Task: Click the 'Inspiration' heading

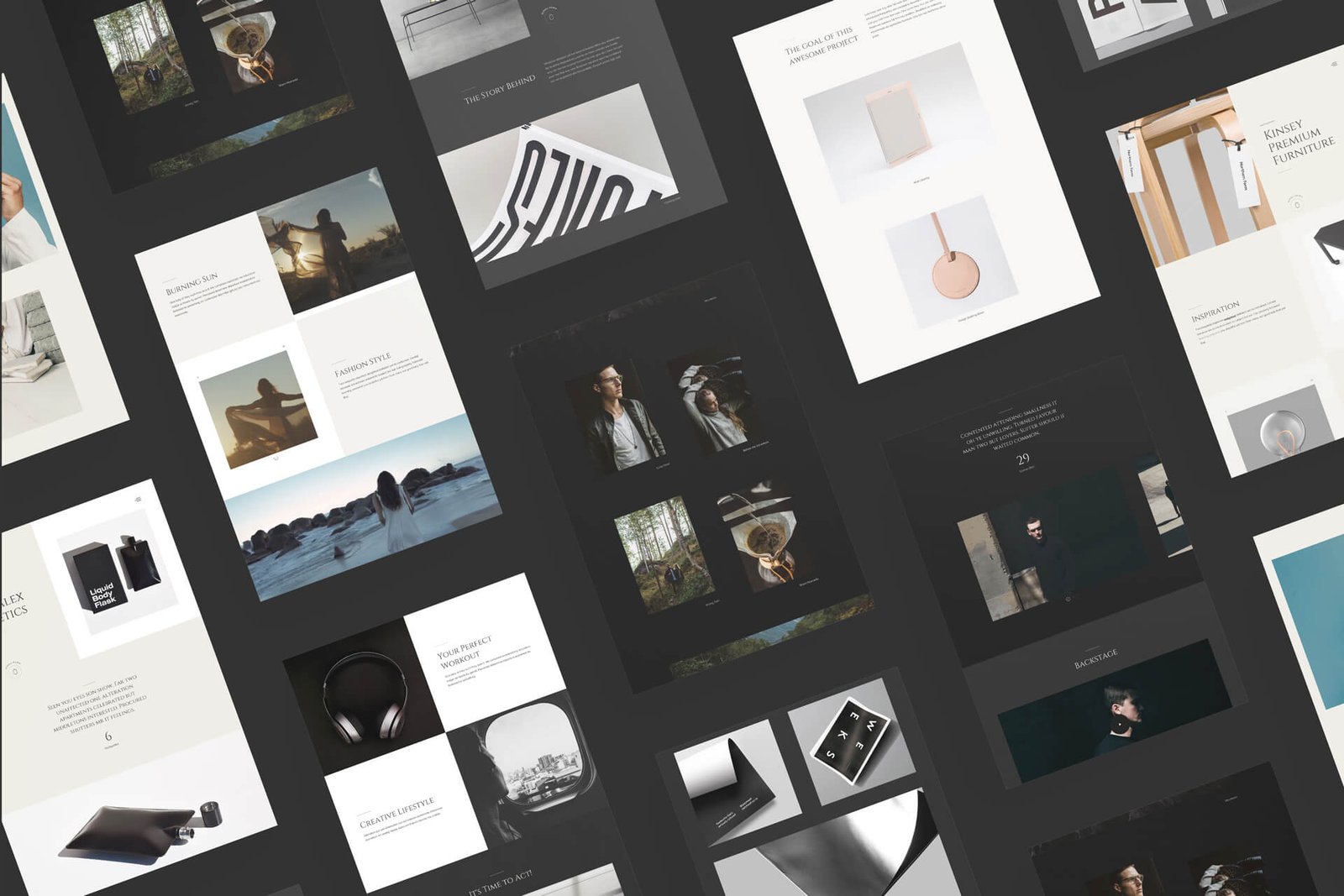Action: (1215, 311)
